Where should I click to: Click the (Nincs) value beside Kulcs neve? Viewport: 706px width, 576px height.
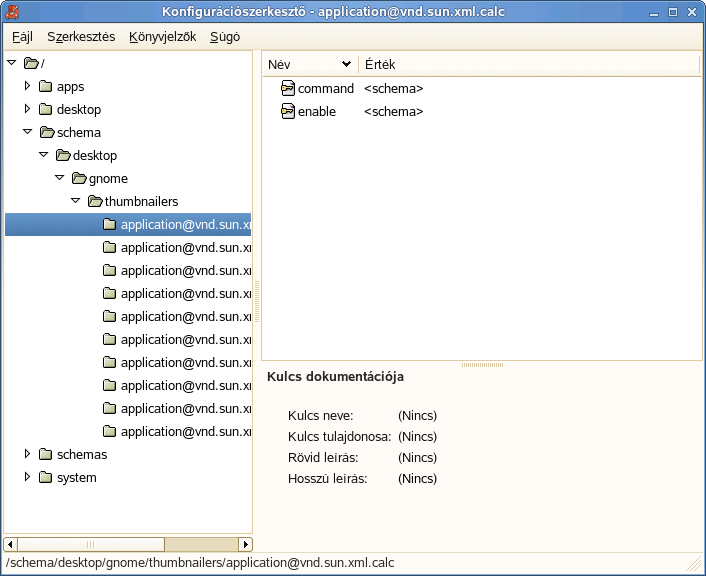(x=417, y=415)
